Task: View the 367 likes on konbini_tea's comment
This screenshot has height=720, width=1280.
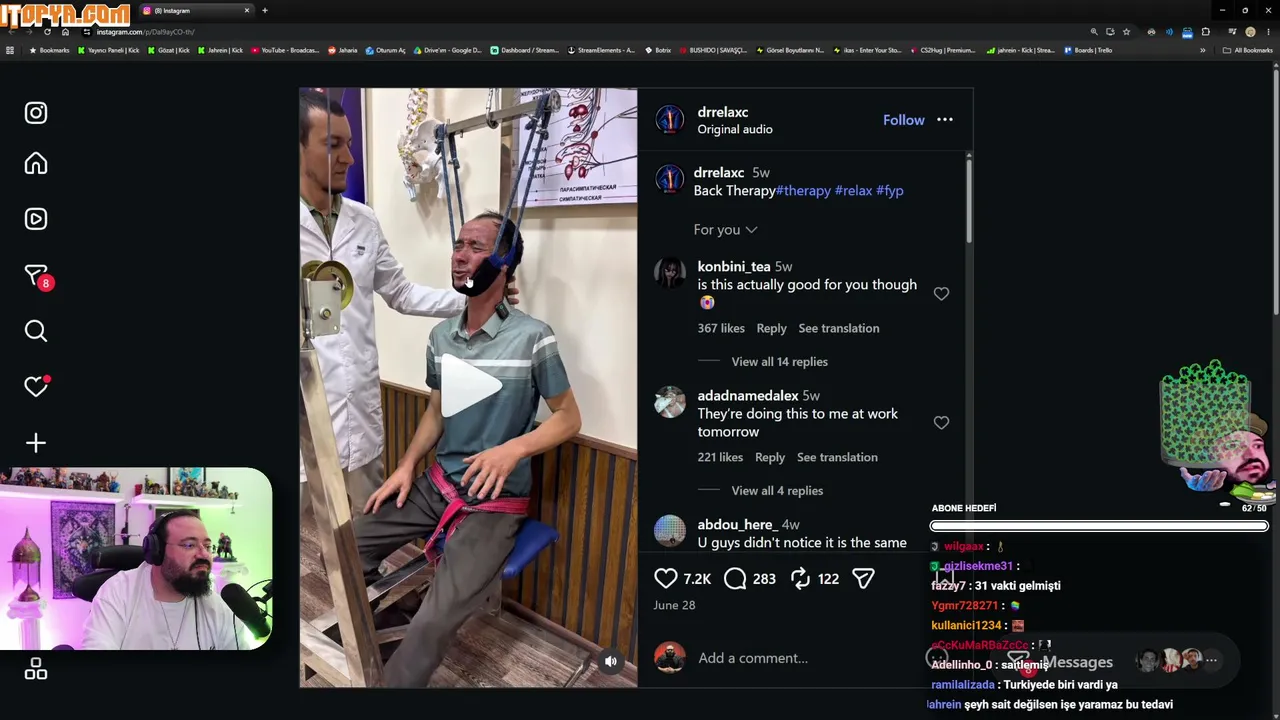Action: (721, 328)
